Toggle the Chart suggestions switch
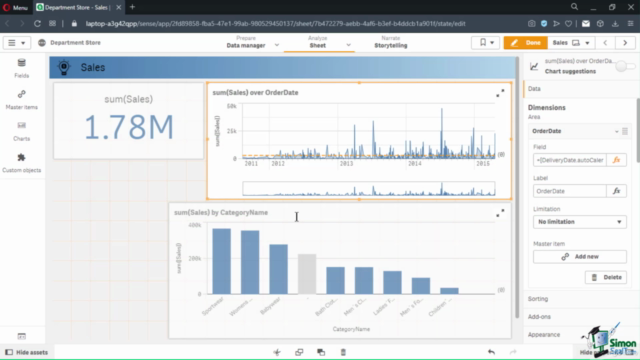This screenshot has height=360, width=640. [625, 66]
